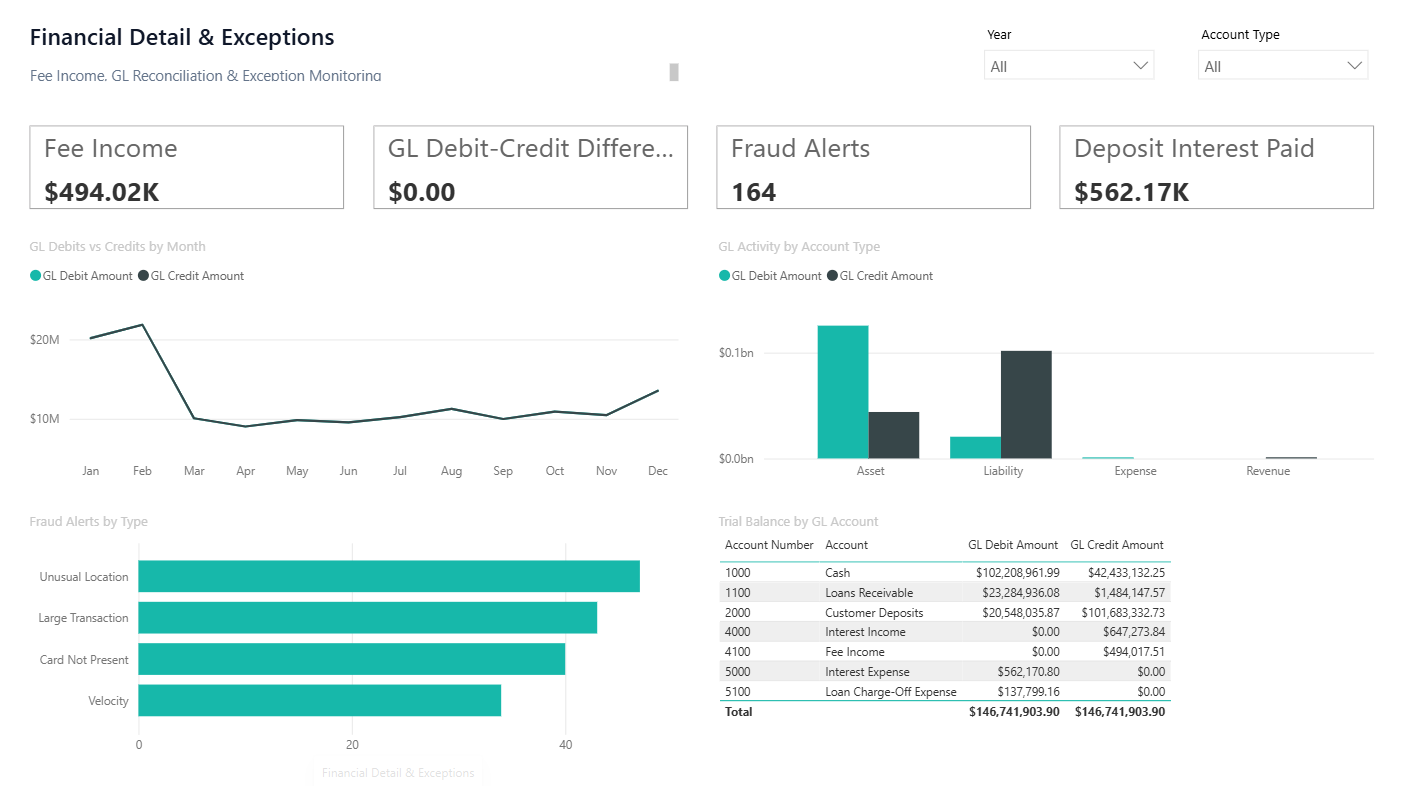Click account number 5100

[737, 692]
